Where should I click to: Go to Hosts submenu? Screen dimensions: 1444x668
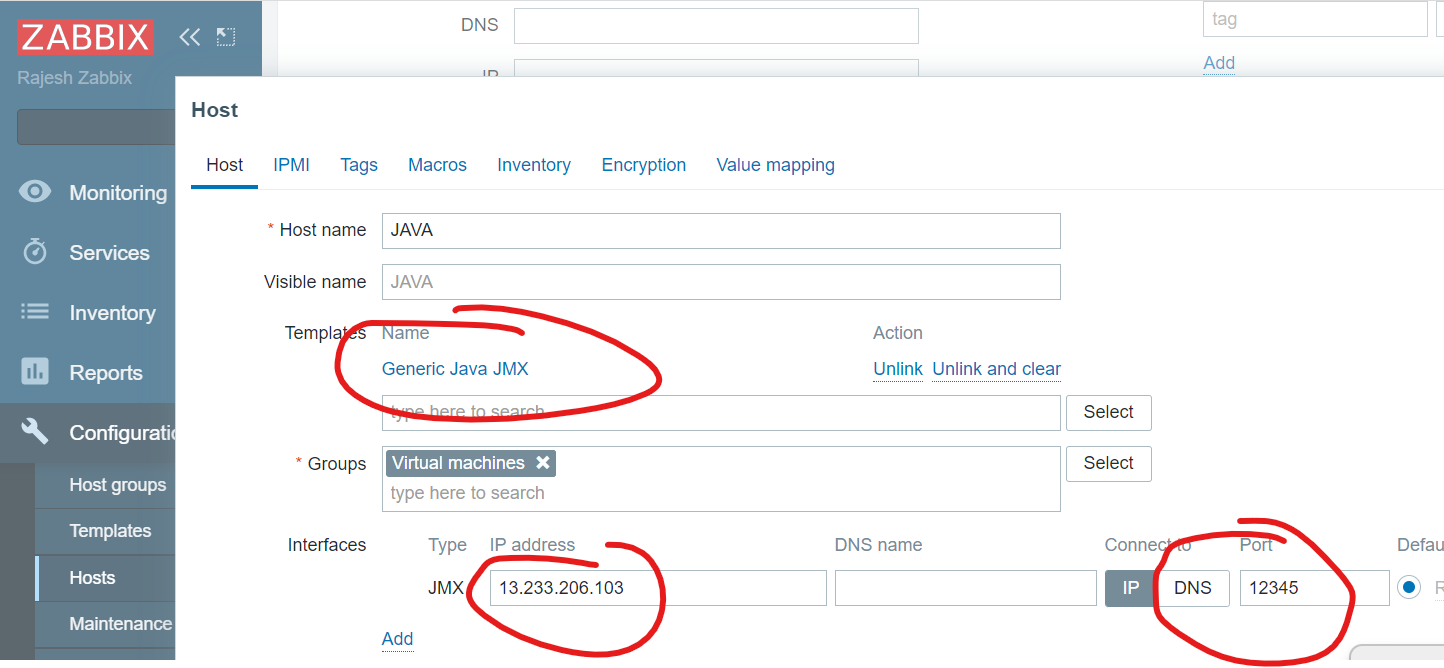point(92,578)
